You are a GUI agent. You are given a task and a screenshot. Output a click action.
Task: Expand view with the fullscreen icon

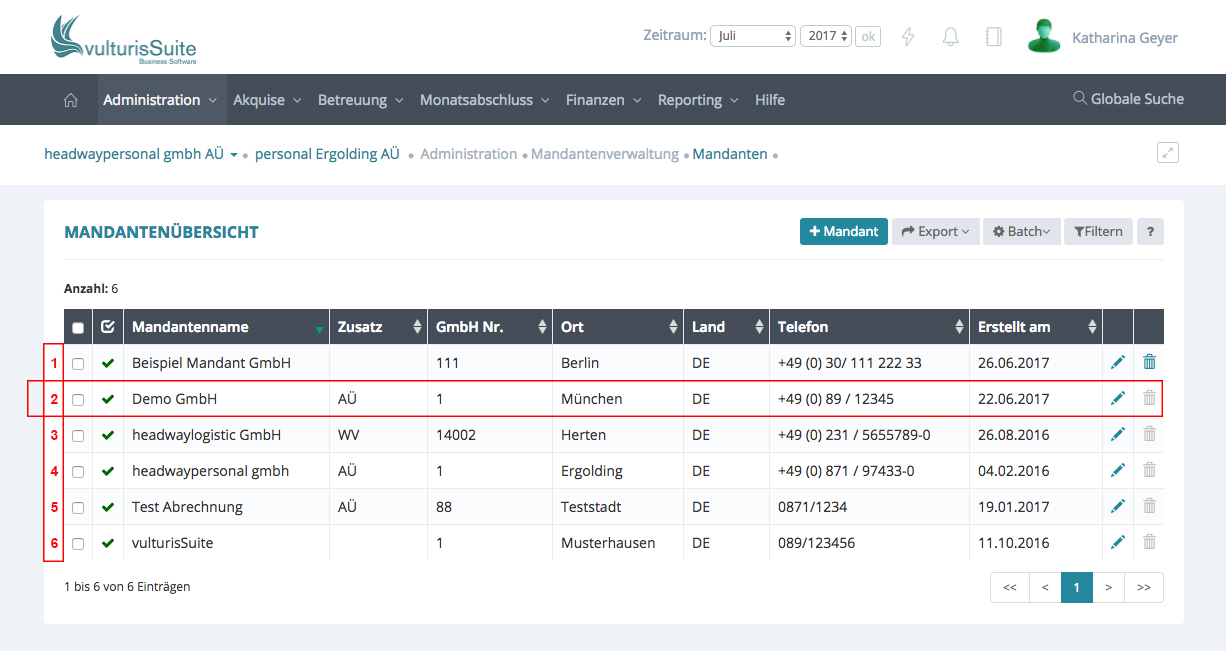pyautogui.click(x=1167, y=153)
